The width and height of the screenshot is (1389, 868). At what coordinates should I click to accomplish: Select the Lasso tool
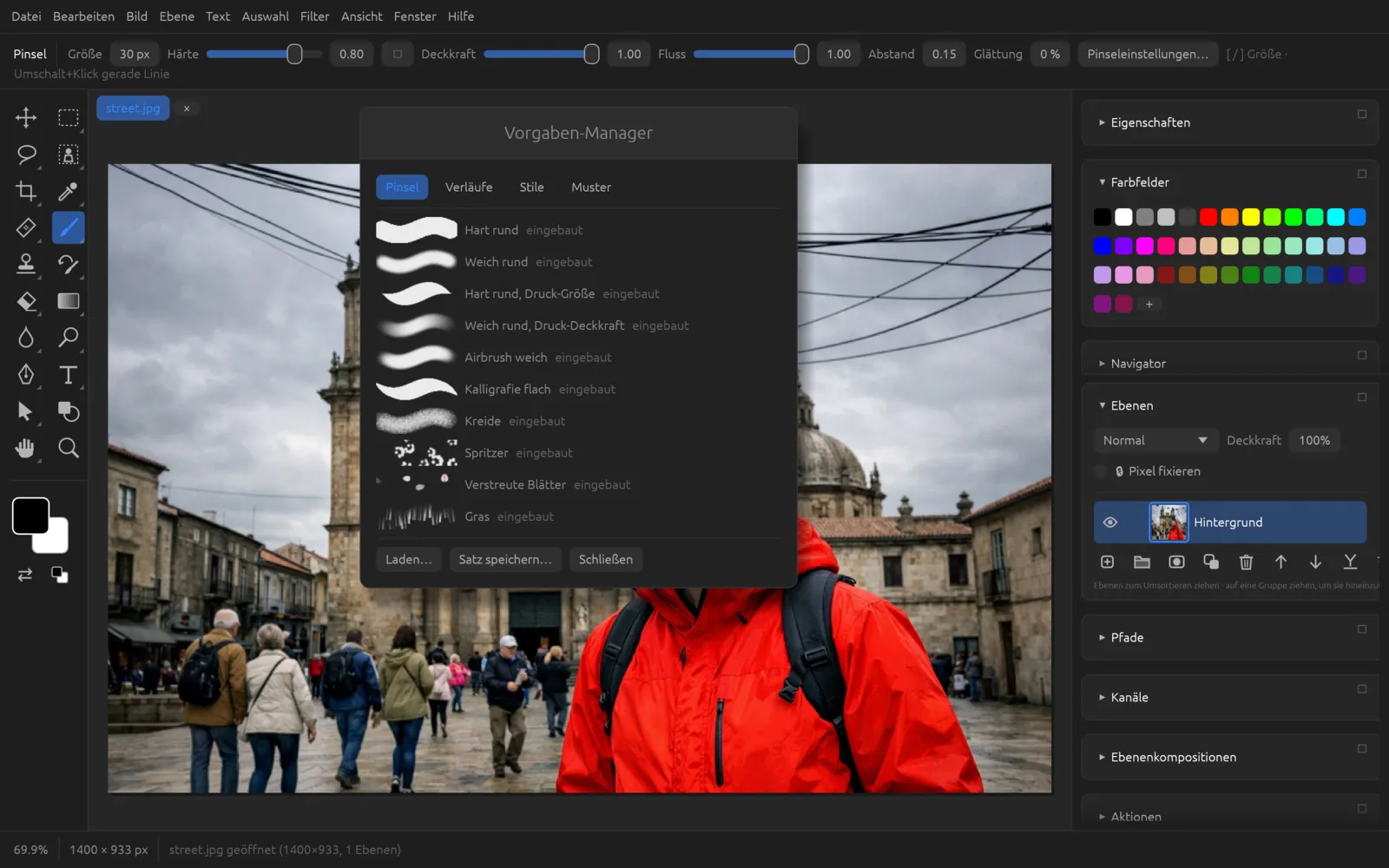pyautogui.click(x=26, y=155)
